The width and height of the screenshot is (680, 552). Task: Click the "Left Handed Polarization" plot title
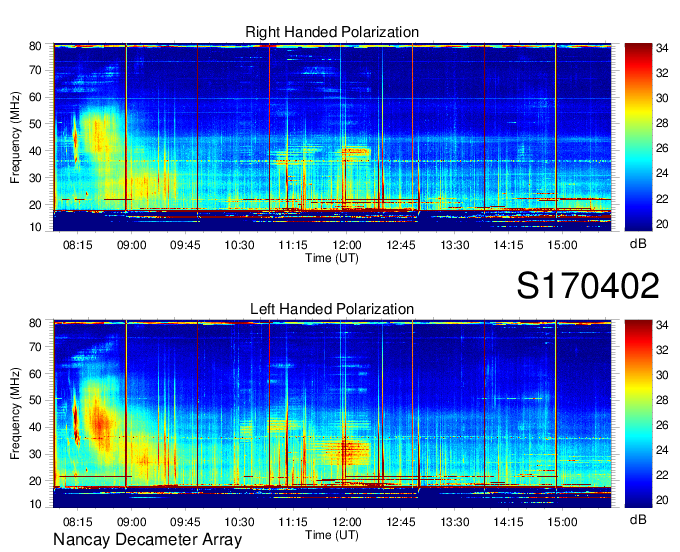coord(332,309)
